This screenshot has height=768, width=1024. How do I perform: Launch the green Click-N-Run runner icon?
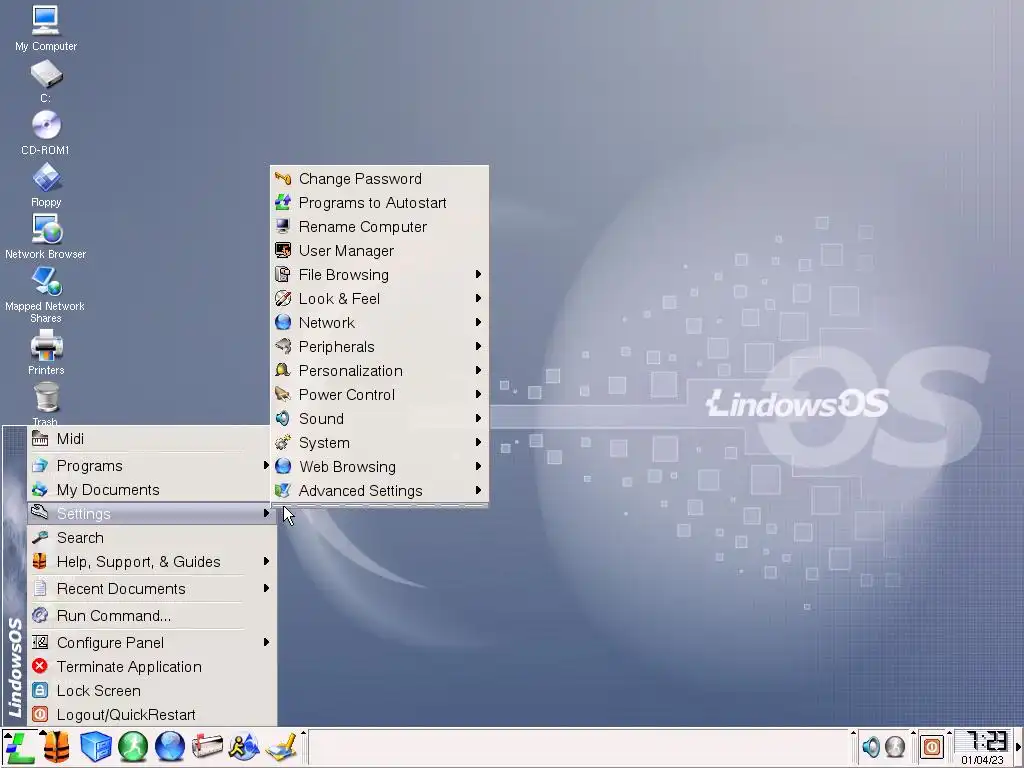133,747
